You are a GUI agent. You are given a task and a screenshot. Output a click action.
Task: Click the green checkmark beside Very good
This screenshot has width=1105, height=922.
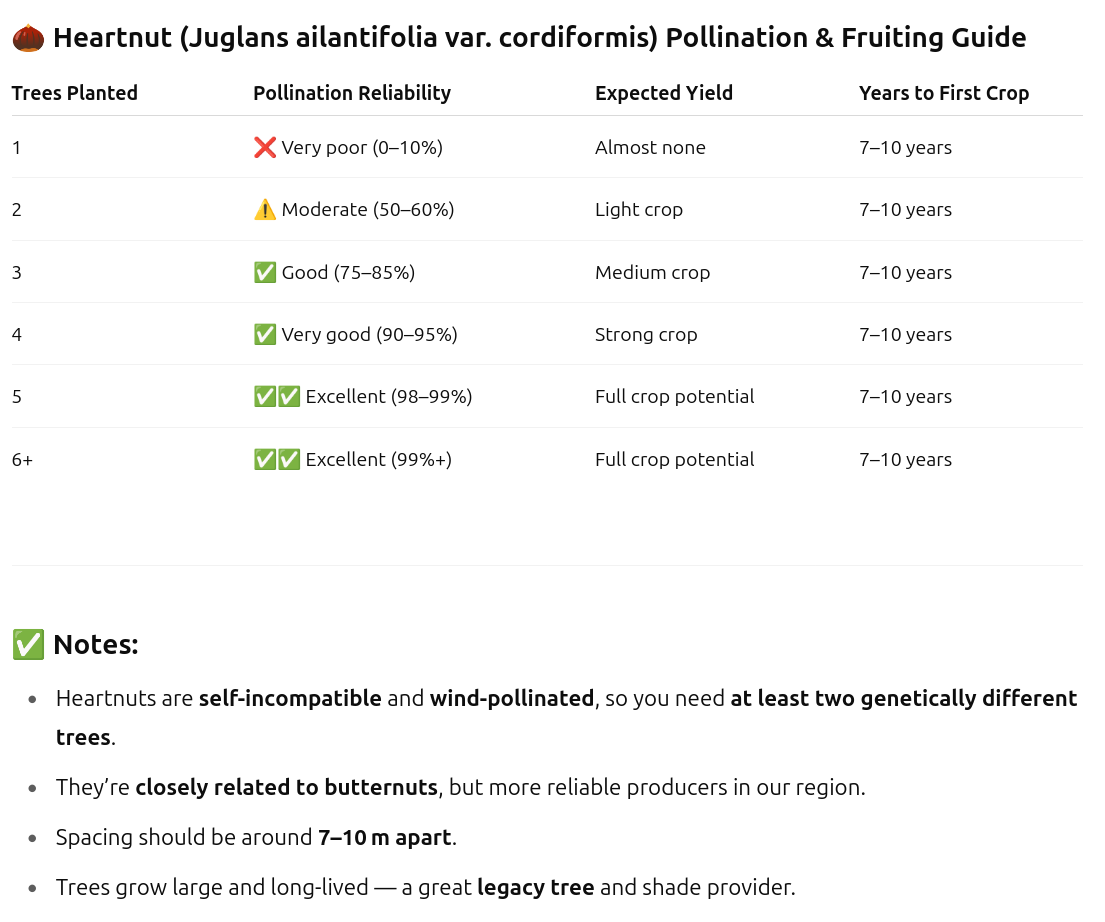click(265, 334)
